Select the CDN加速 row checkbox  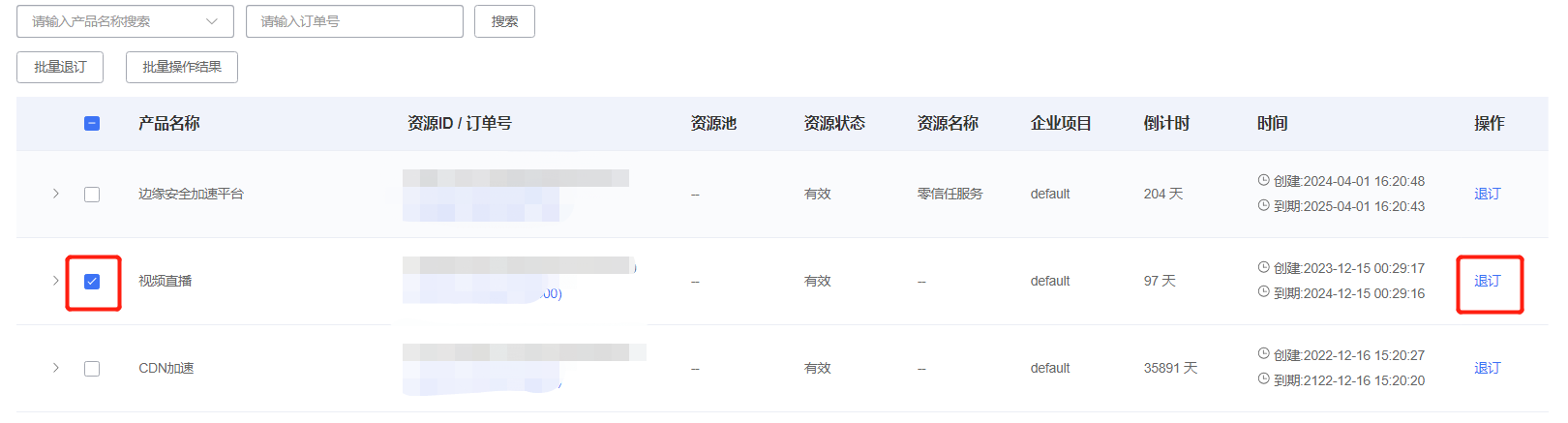(92, 368)
